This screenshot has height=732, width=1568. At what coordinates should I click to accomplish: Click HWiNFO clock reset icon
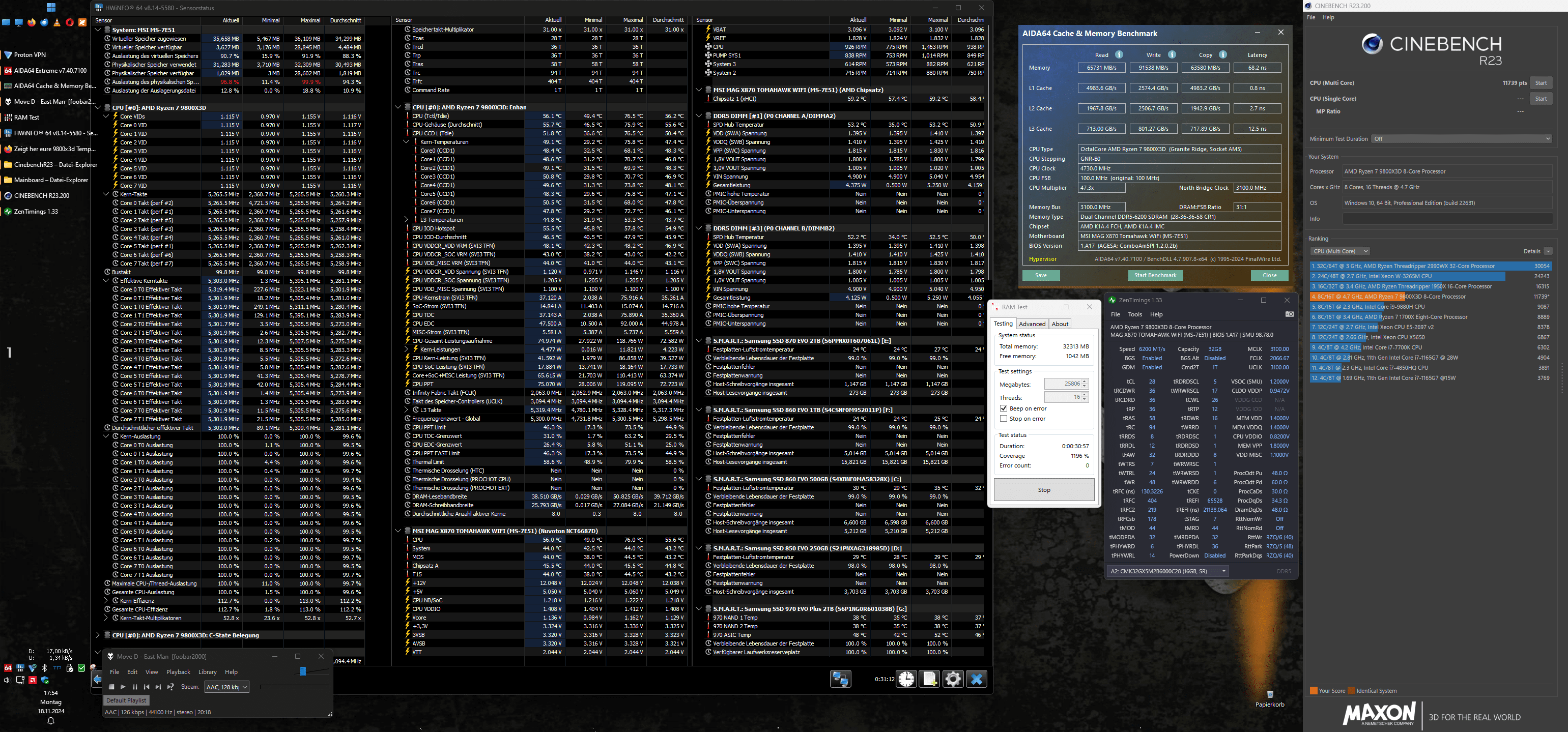(906, 679)
